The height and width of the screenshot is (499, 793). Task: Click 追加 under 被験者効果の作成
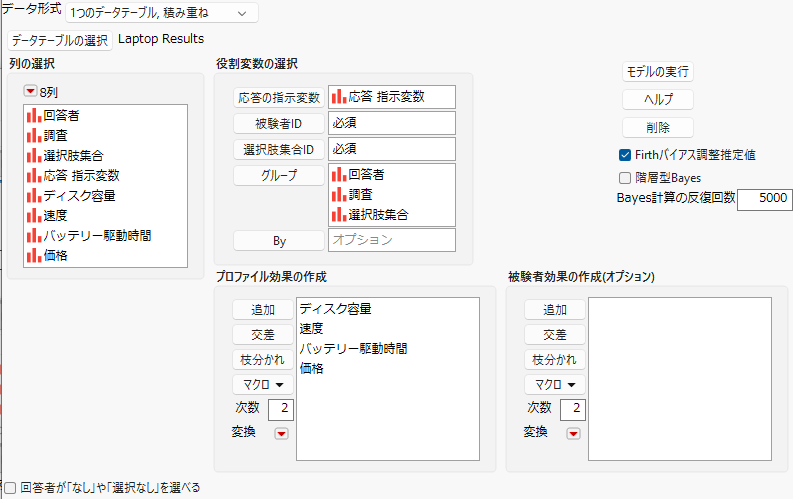(555, 310)
